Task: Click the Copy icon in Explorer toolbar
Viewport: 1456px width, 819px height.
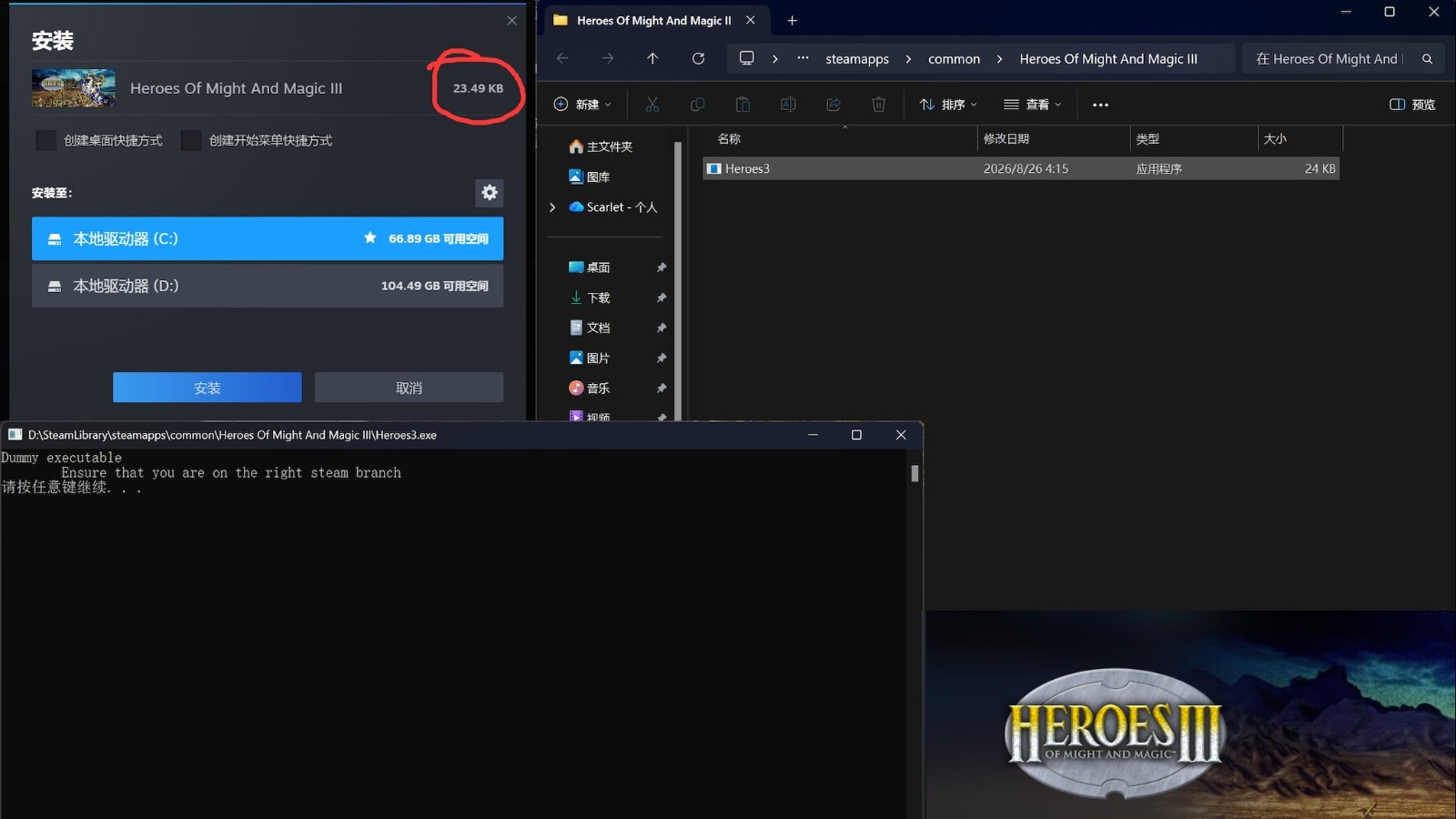Action: click(698, 105)
